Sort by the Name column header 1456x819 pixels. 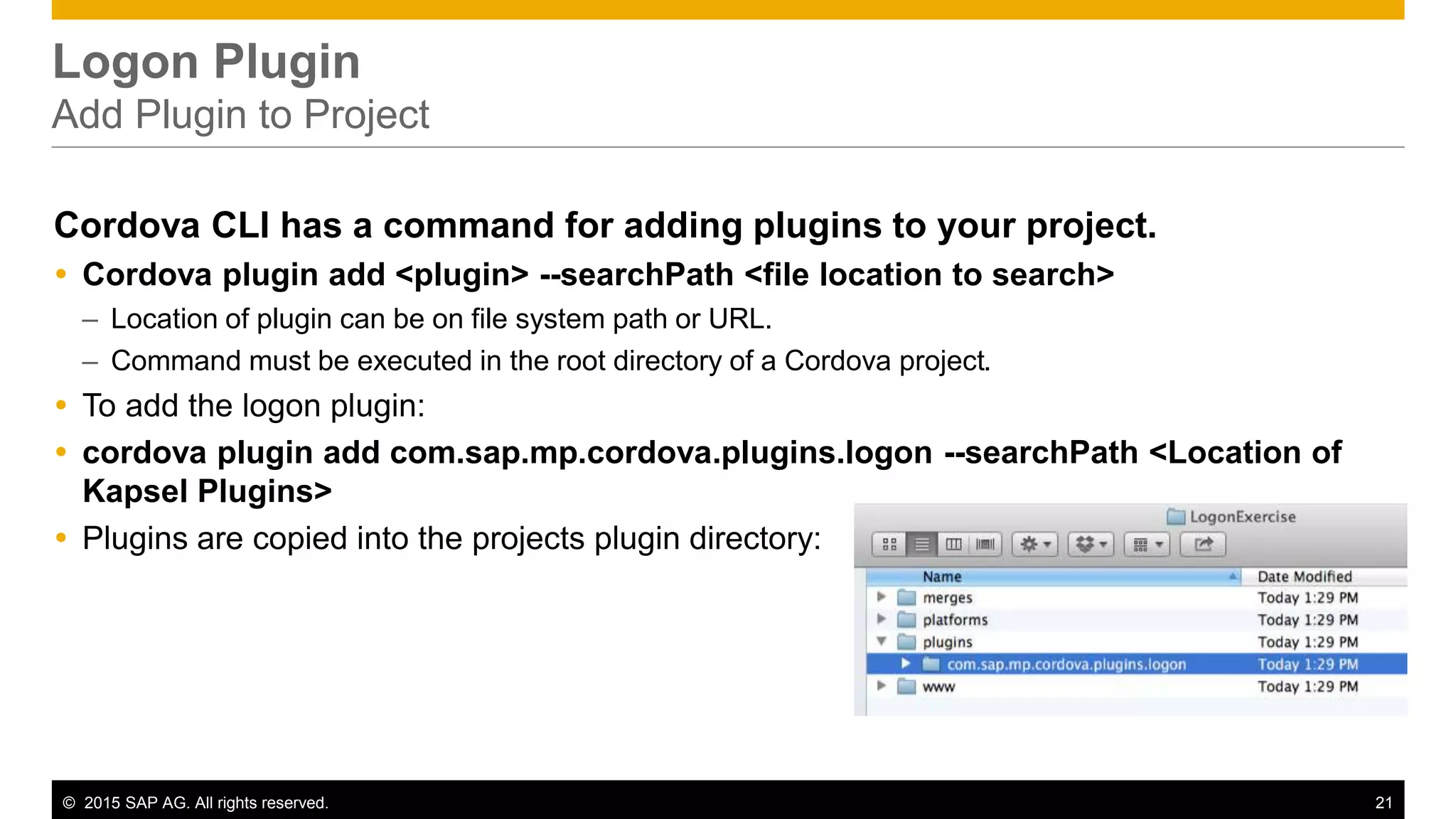pos(1054,577)
